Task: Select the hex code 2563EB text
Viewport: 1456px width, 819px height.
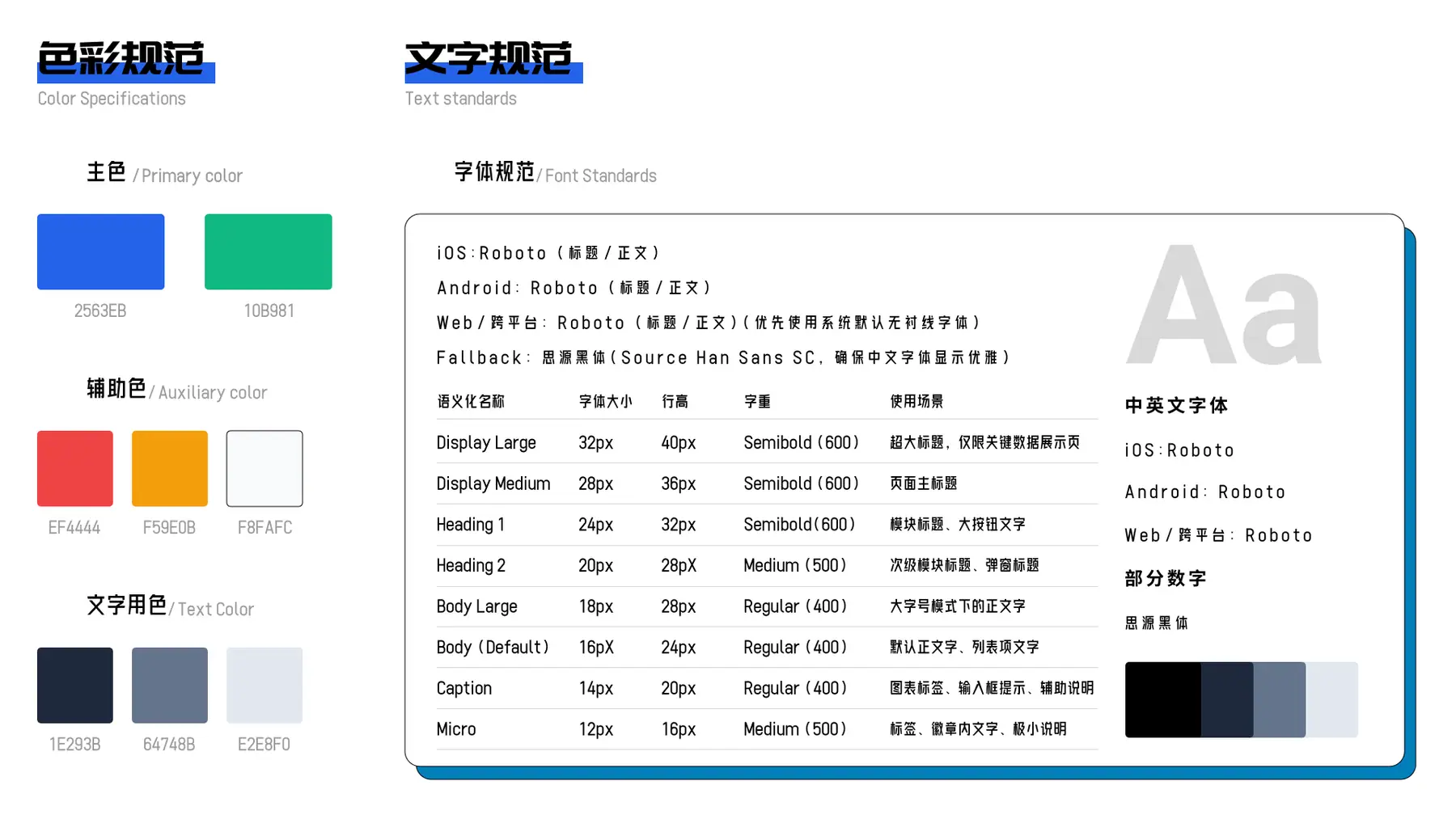Action: 100,310
